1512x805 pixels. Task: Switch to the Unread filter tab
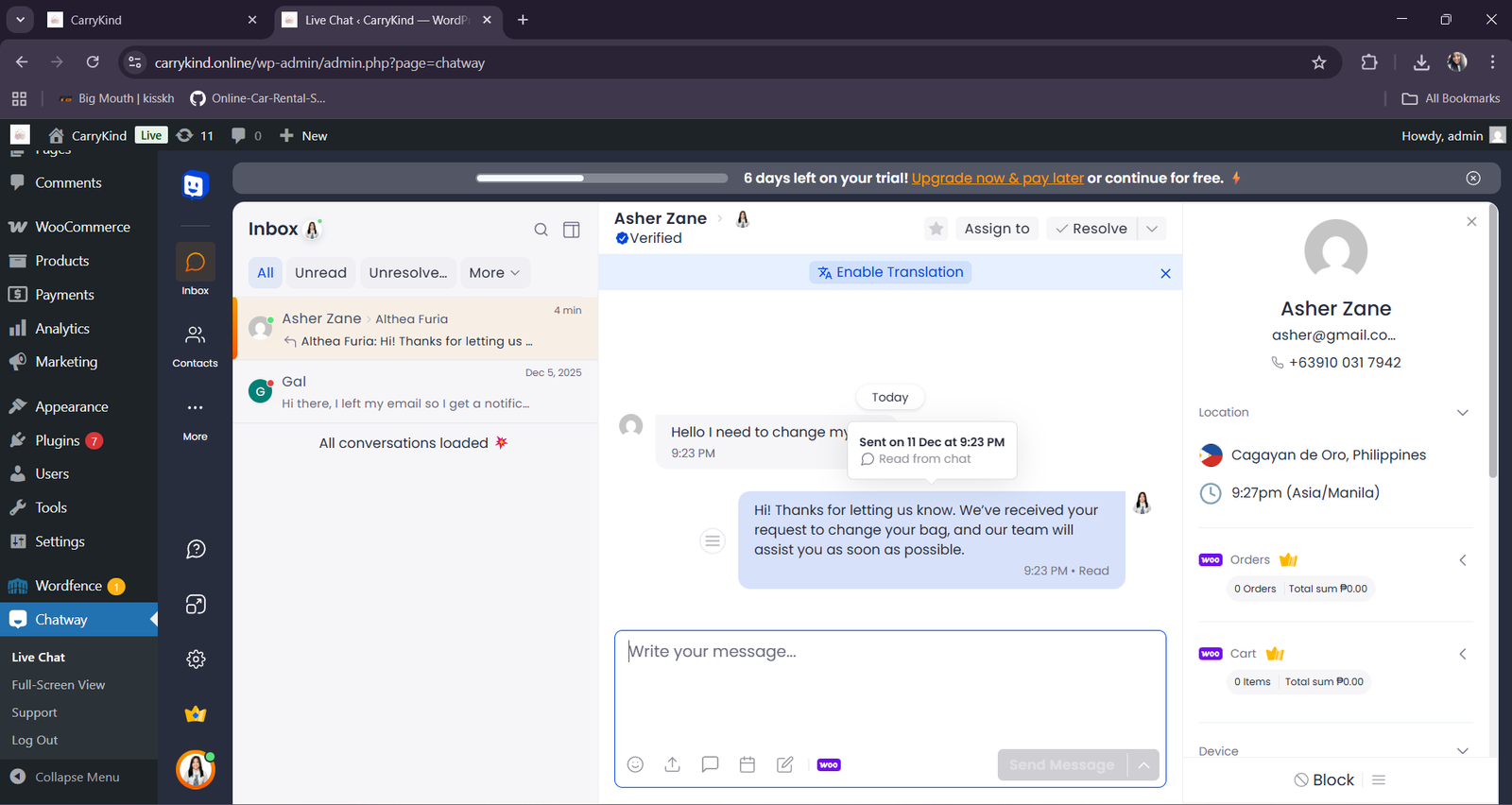tap(320, 273)
